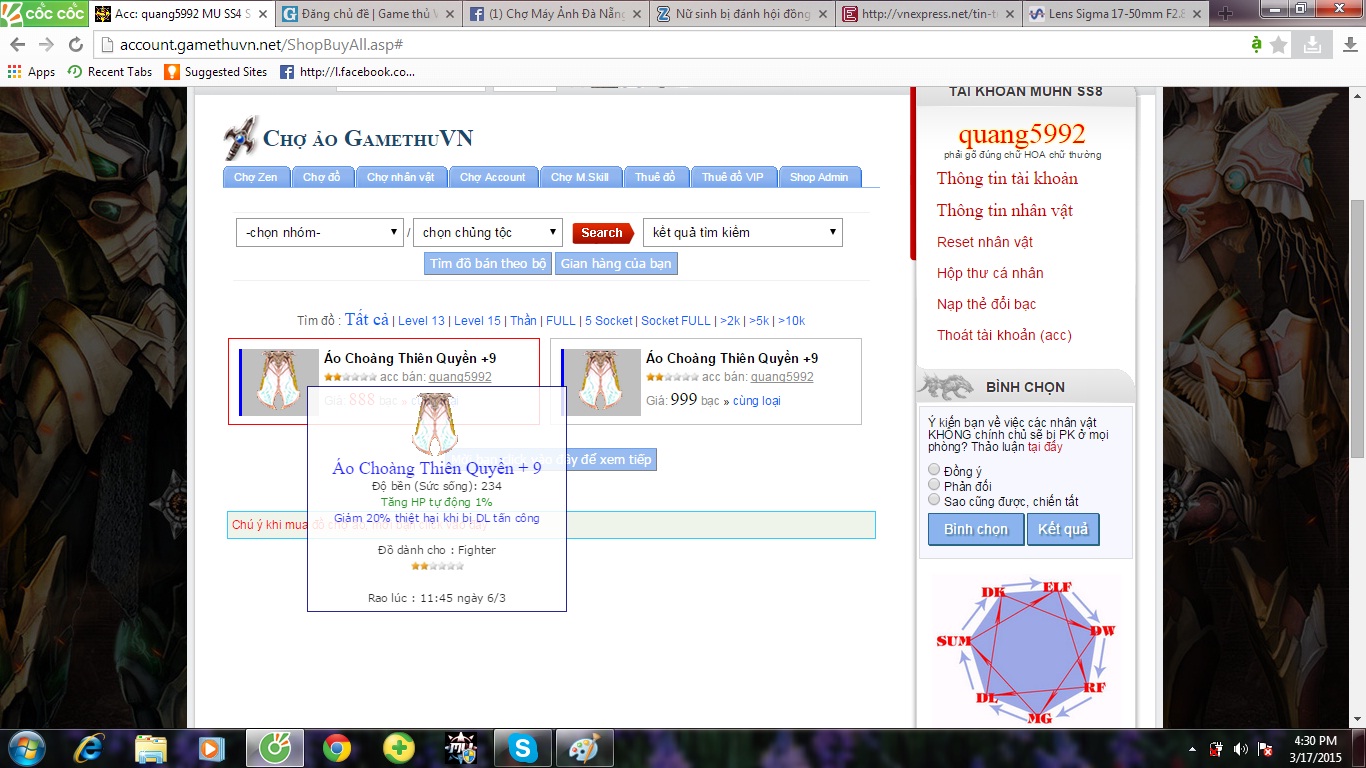Open Thông tin tài khoản link
Screen dimensions: 1366x768
pos(1007,179)
